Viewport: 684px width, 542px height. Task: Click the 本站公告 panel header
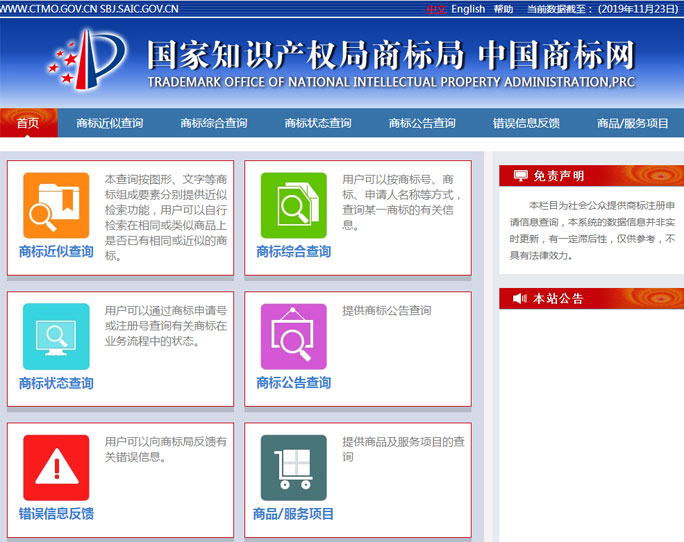click(x=592, y=298)
